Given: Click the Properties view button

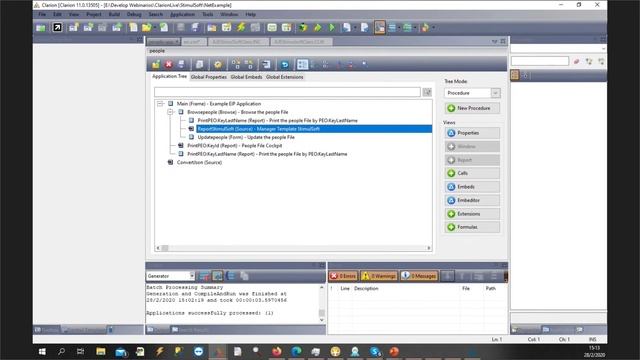Looking at the screenshot, I should (472, 133).
